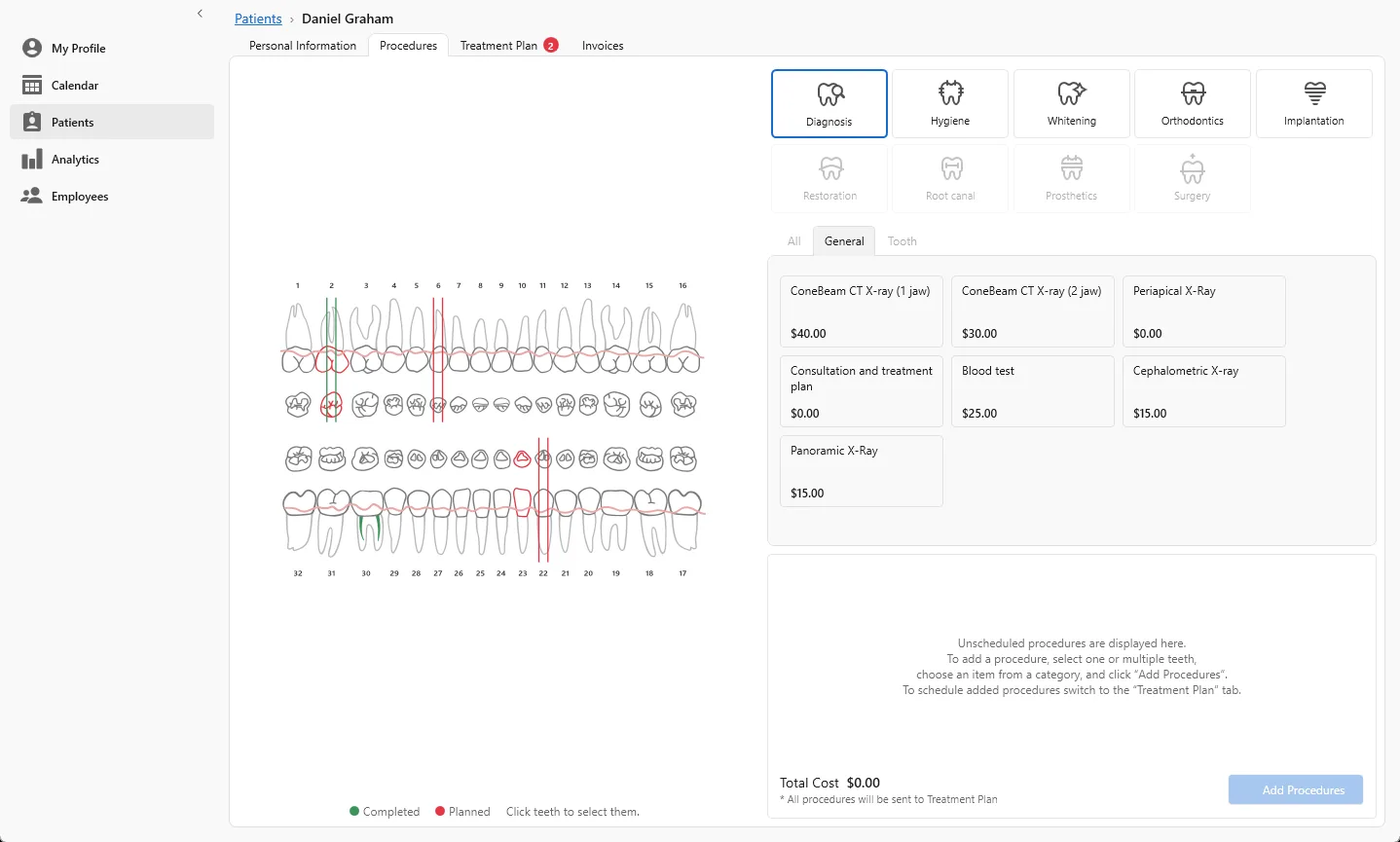The height and width of the screenshot is (842, 1400).
Task: Add ConeBeam CT X-ray (2 jaw) procedure
Action: click(1033, 311)
